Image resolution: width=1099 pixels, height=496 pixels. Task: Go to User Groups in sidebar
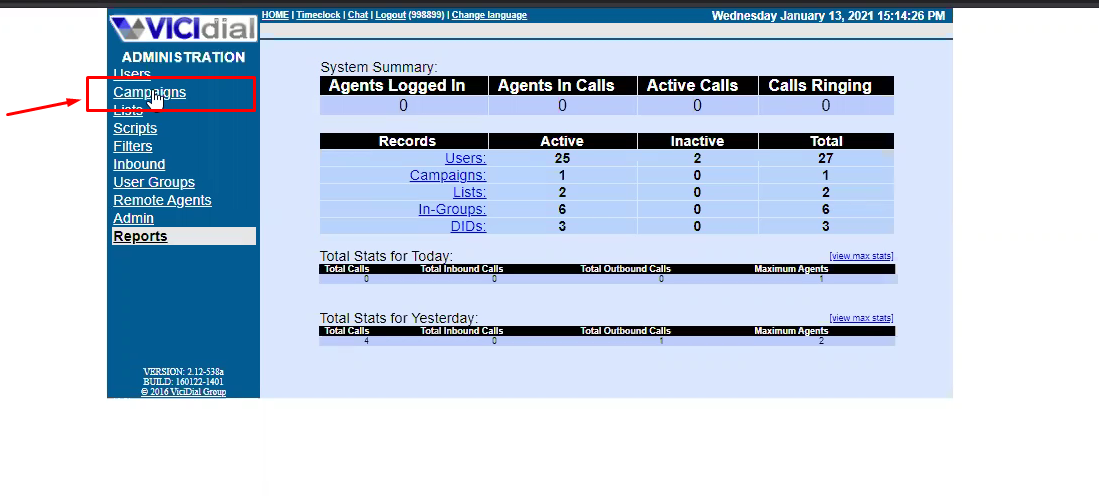[154, 182]
